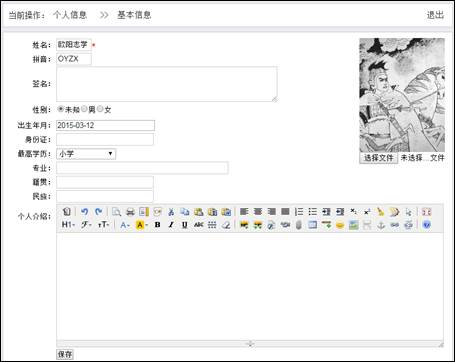Justify text fully in the editor
The width and height of the screenshot is (455, 362).
pos(285,212)
